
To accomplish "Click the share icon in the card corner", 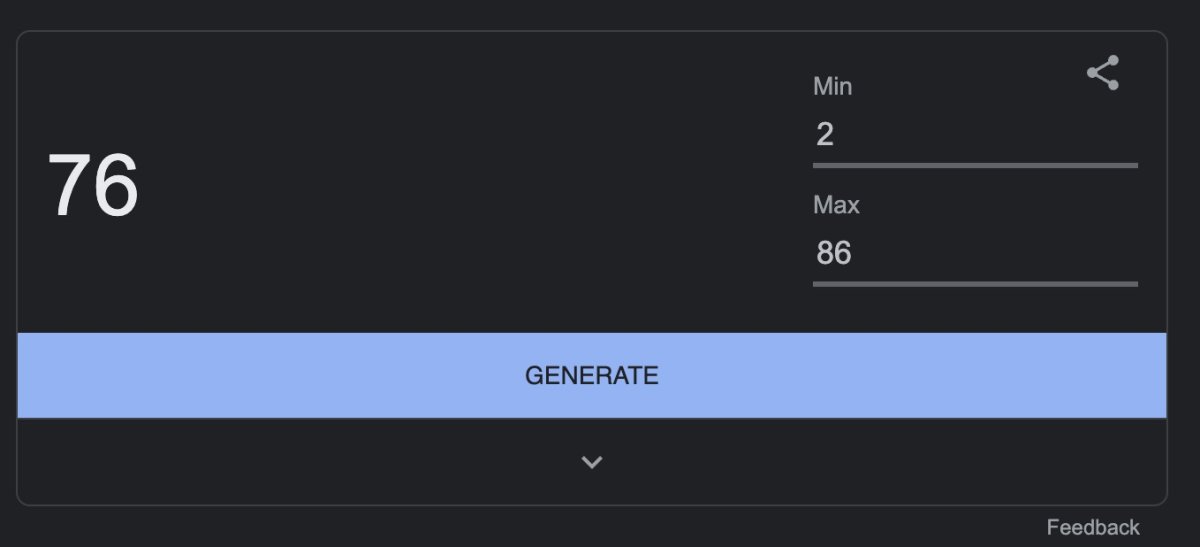I will (x=1103, y=74).
